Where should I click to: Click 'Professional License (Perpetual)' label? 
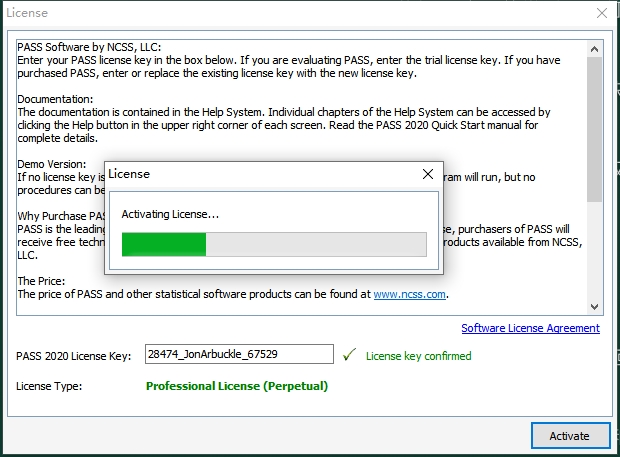pos(236,386)
